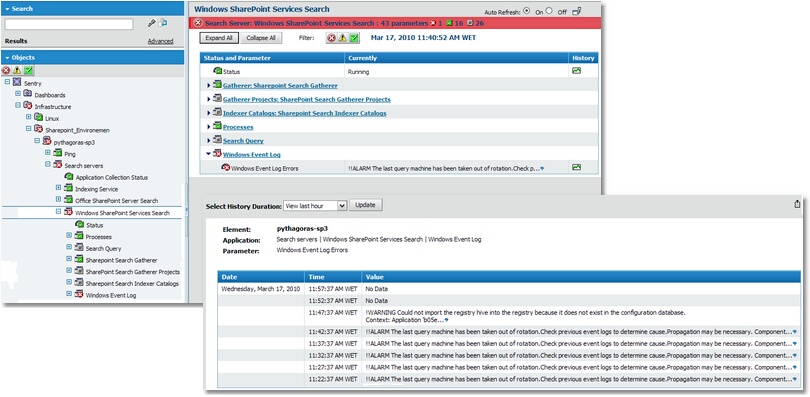Screen dimensions: 810x397
Task: Collapse the Windows Event Log row
Action: (209, 154)
